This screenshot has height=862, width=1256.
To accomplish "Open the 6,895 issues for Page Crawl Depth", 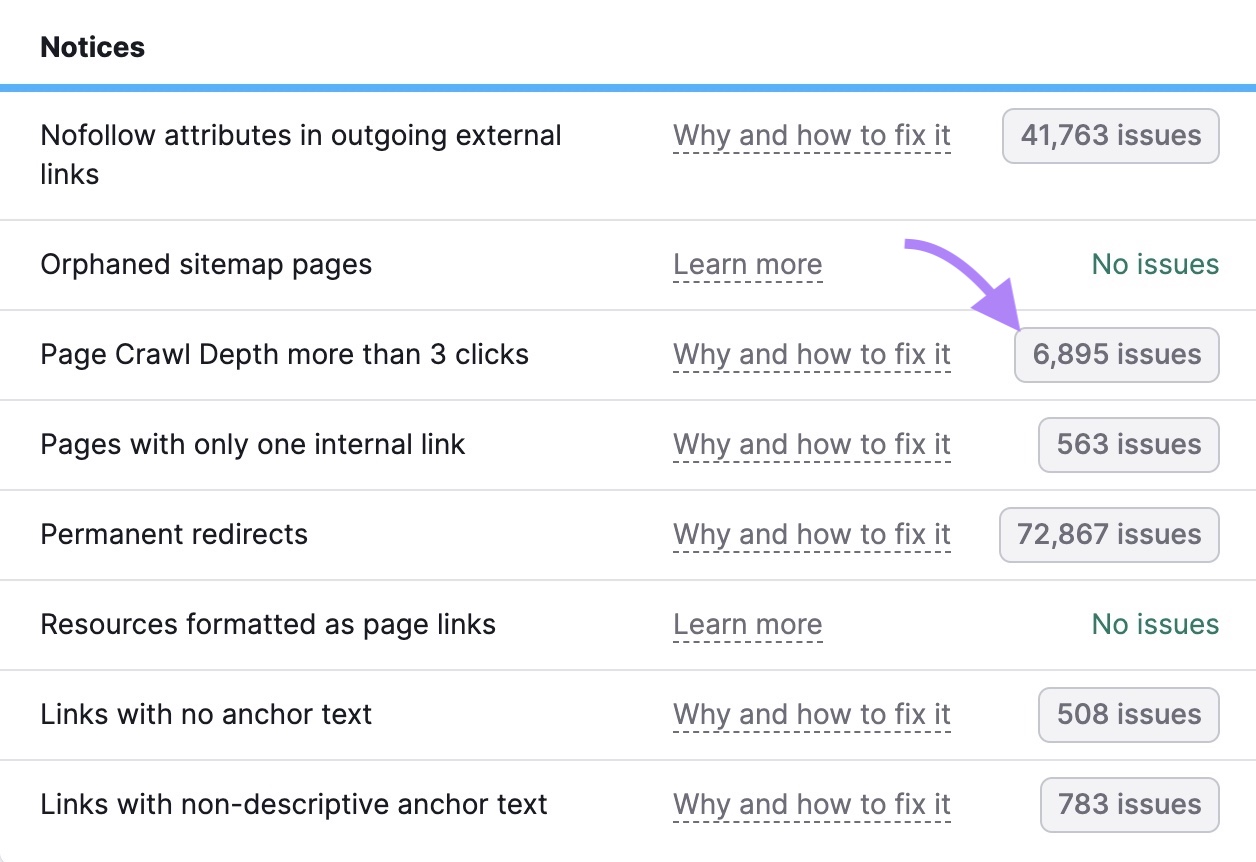I will pos(1116,354).
